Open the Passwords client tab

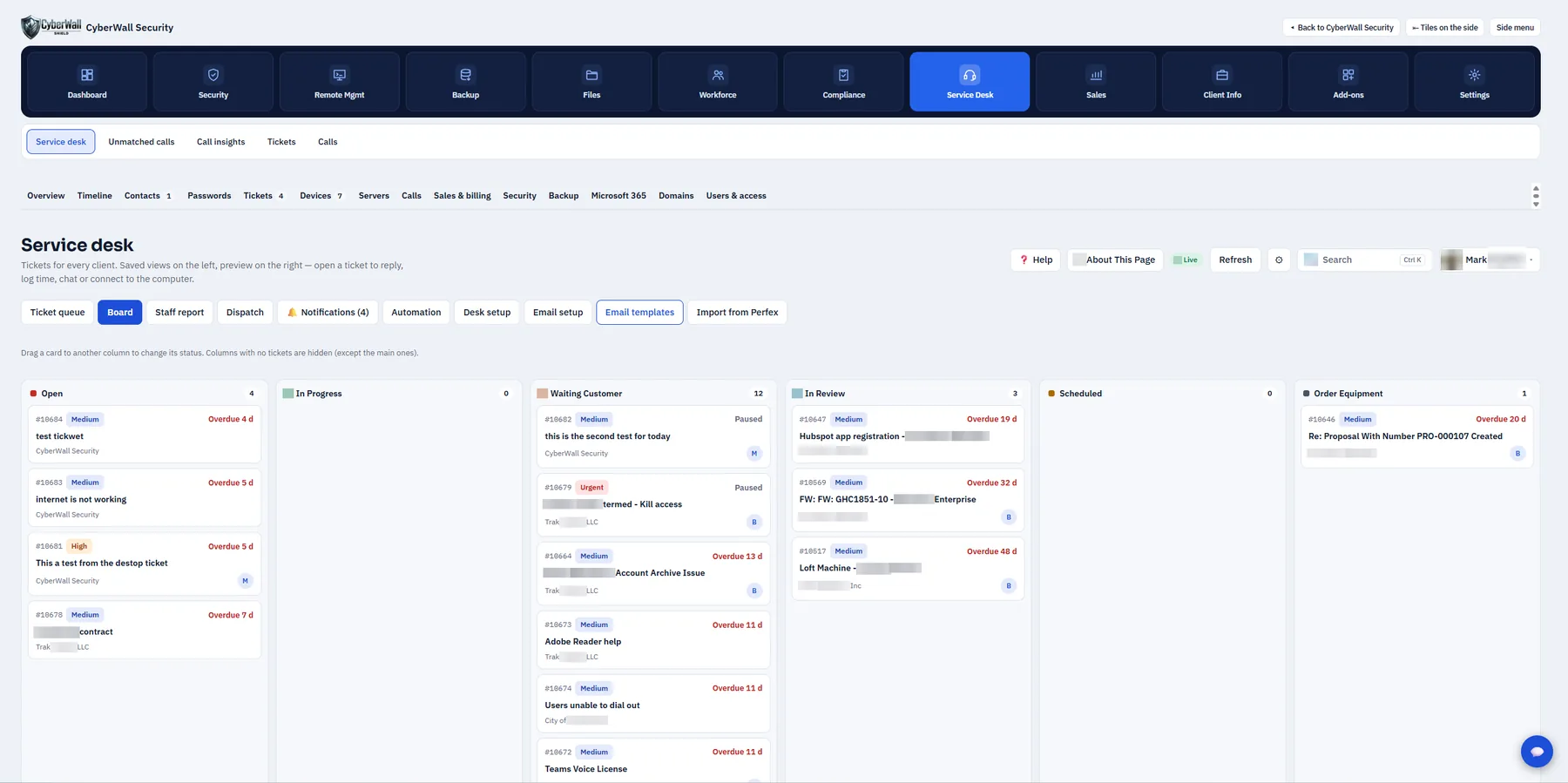click(x=209, y=196)
